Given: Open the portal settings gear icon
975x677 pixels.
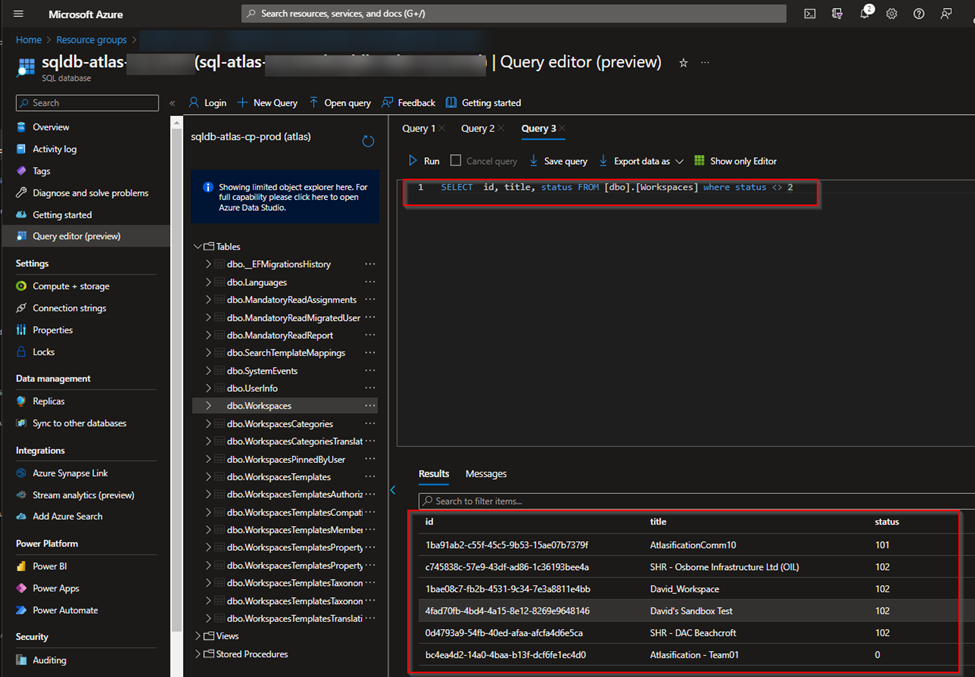Looking at the screenshot, I should (x=891, y=14).
